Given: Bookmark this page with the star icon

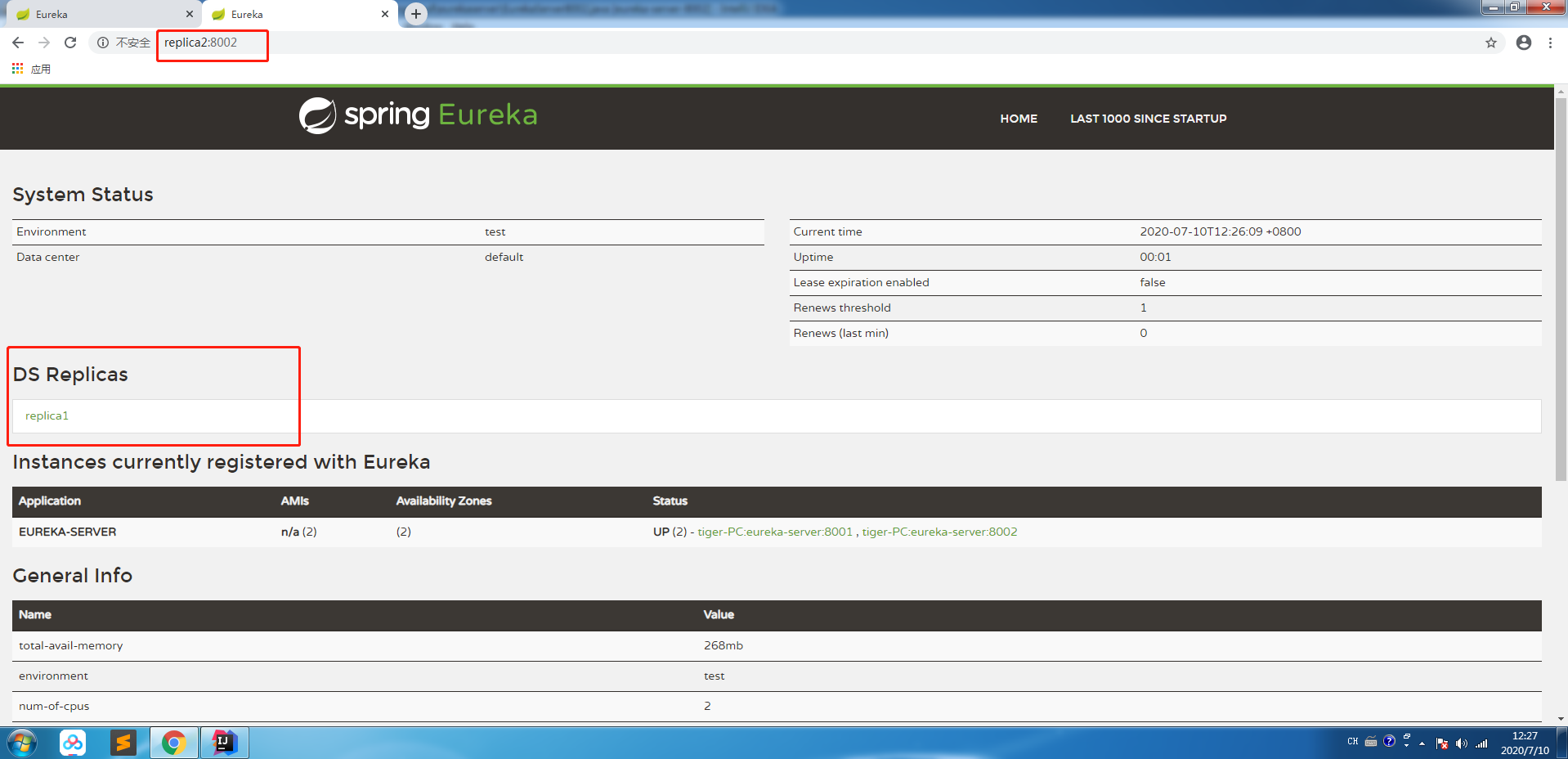Looking at the screenshot, I should coord(1491,43).
